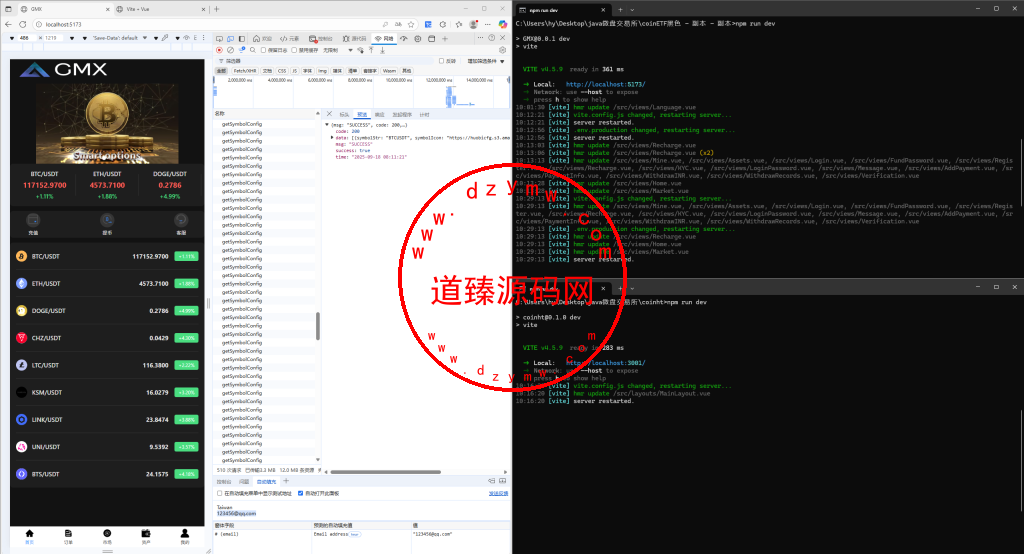This screenshot has height=554, width=1024.
Task: Open 'Save-Data': default dropdown
Action: coord(120,38)
